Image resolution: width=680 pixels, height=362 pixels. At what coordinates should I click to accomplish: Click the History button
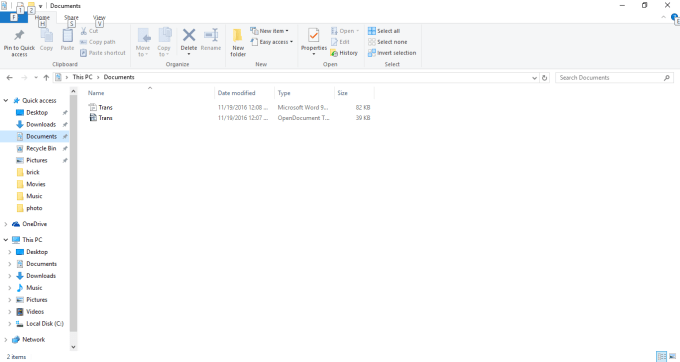point(344,53)
